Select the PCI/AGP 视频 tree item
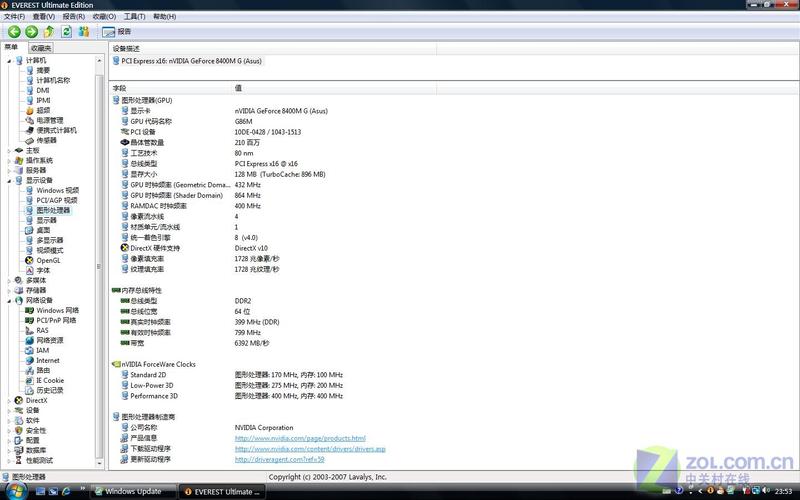This screenshot has height=500, width=800. [57, 201]
